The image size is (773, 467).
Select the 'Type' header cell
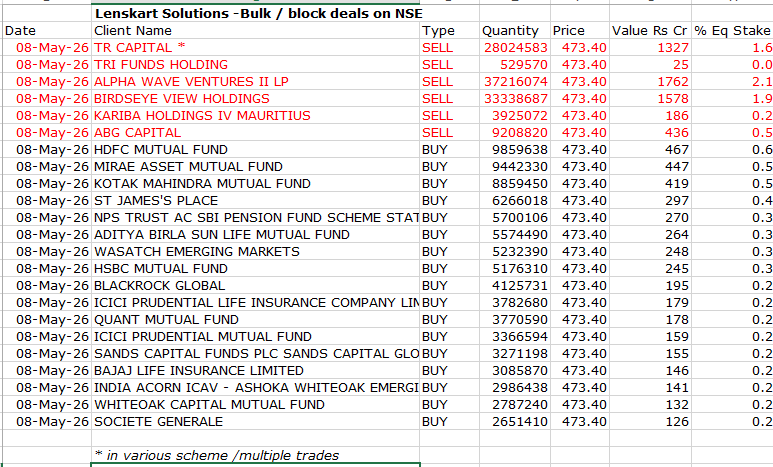click(449, 31)
